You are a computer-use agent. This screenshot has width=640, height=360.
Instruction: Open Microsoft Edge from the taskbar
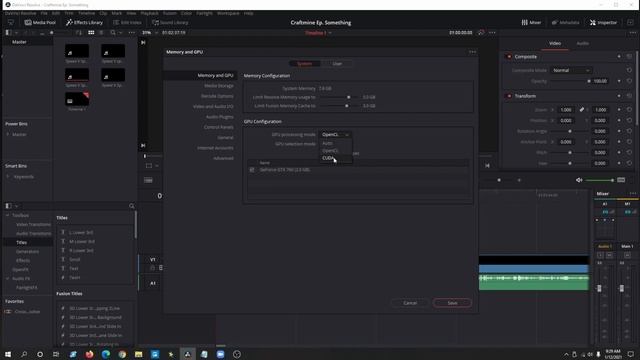coord(106,354)
